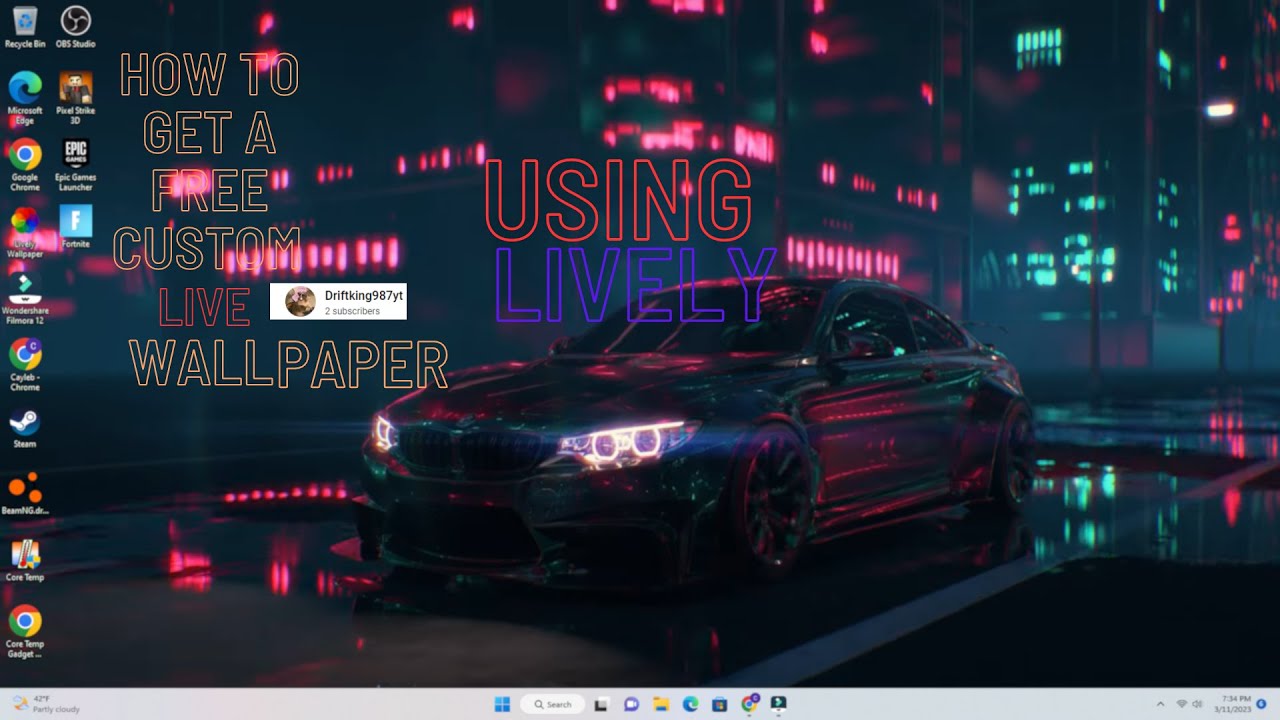
Task: Open Task View in the taskbar
Action: (x=601, y=704)
